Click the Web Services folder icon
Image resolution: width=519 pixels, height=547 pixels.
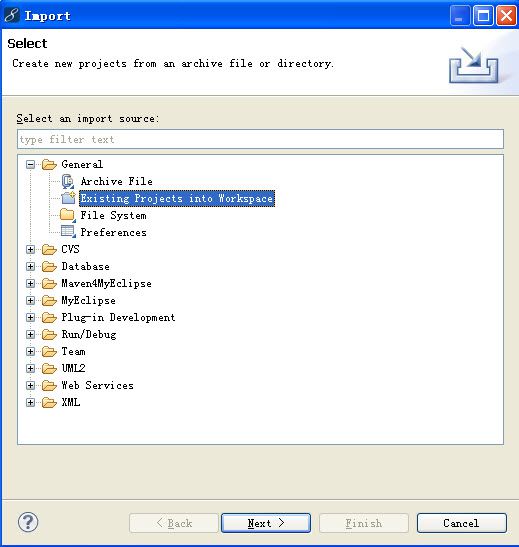(x=49, y=385)
